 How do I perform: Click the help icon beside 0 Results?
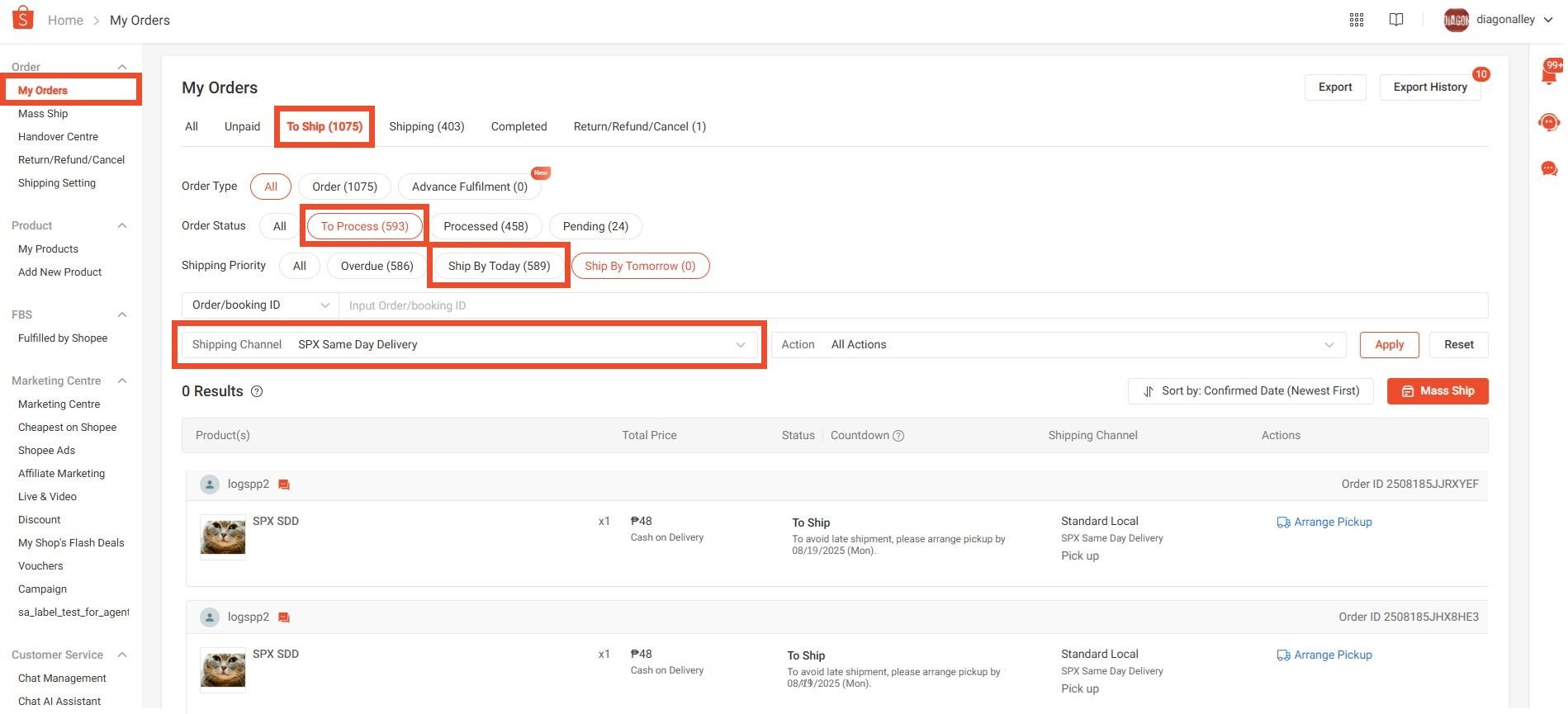click(257, 391)
